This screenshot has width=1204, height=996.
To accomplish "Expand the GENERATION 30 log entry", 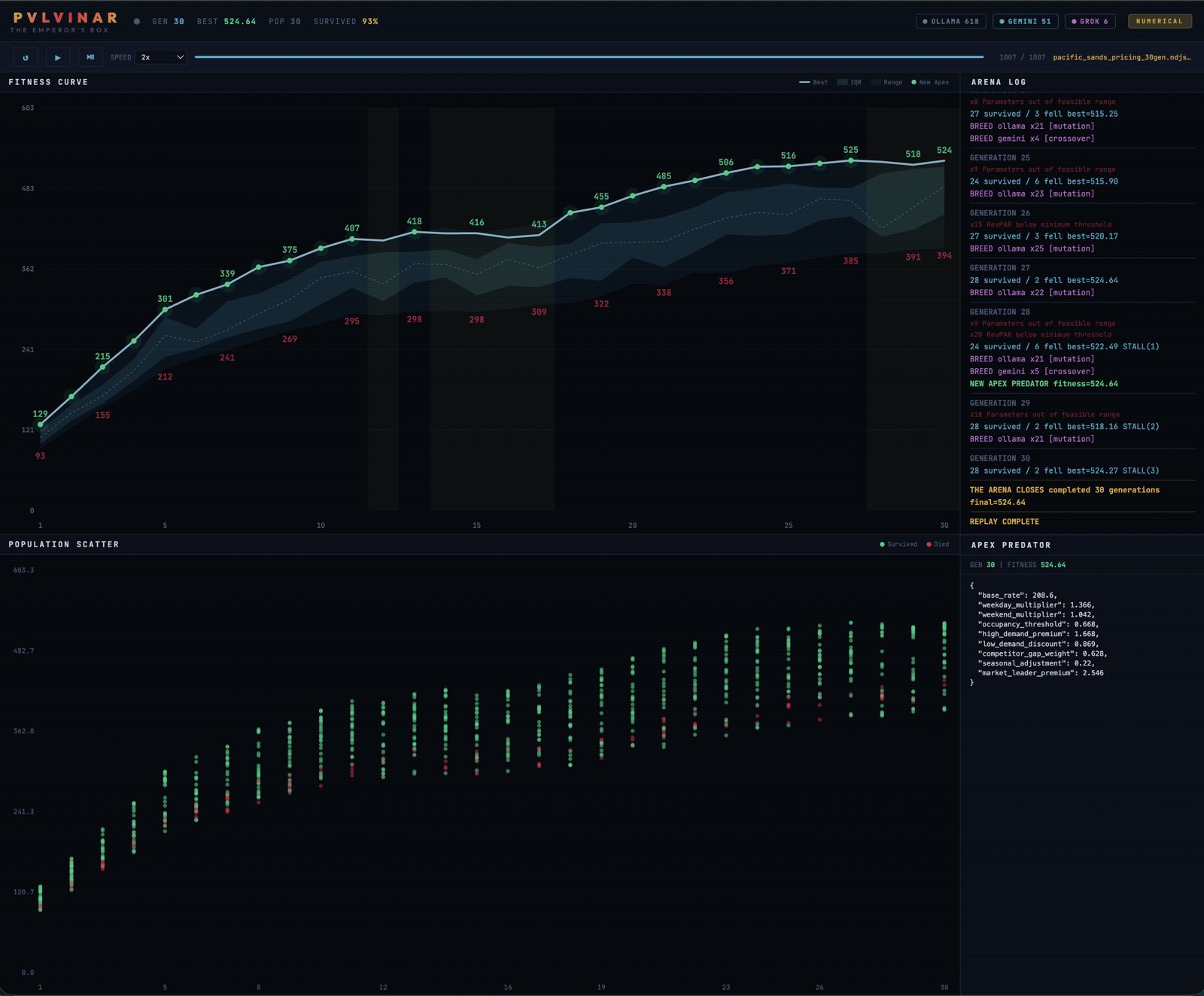I will 999,458.
